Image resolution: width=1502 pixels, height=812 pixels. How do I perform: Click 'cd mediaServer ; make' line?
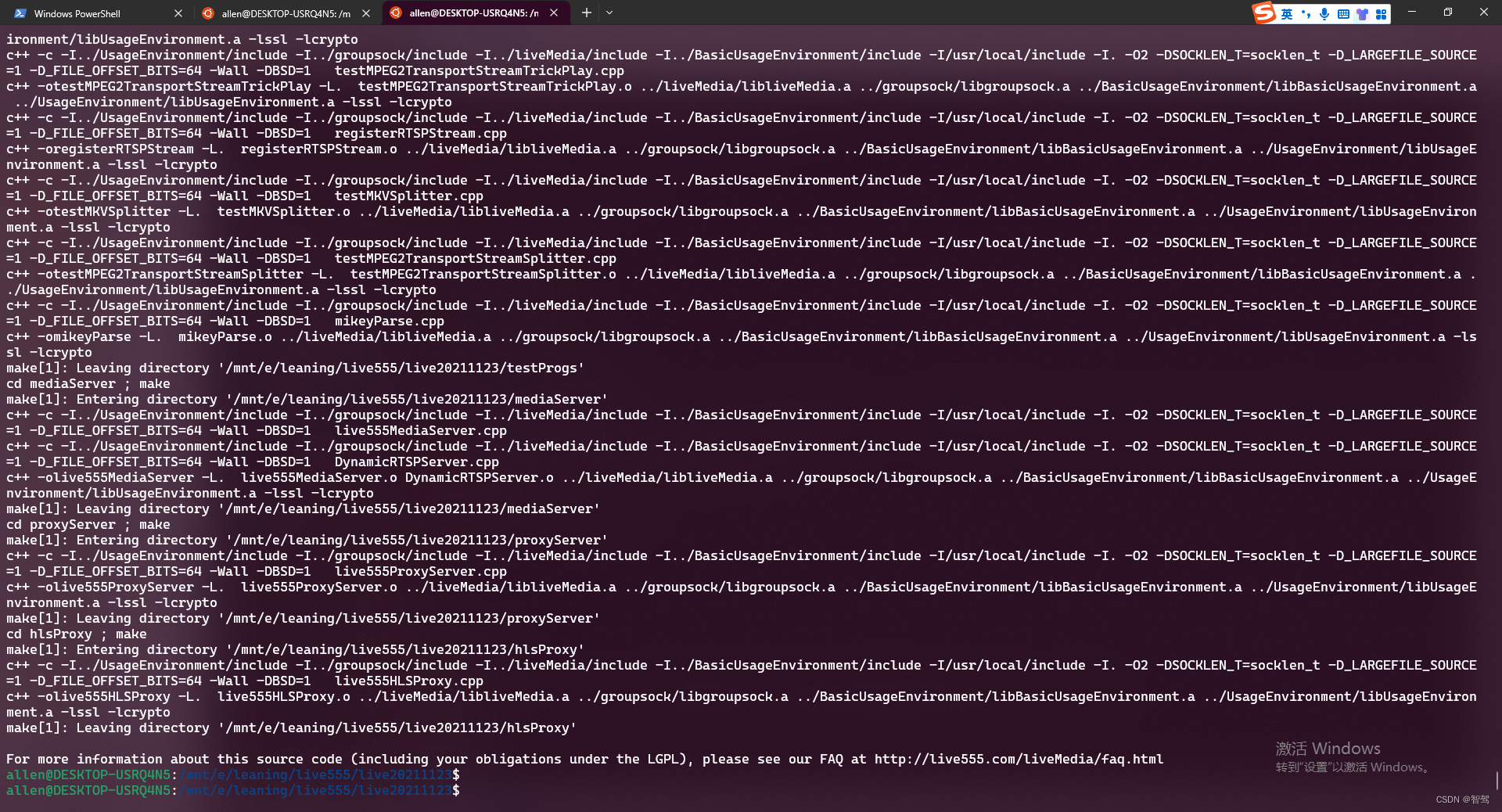[x=88, y=383]
